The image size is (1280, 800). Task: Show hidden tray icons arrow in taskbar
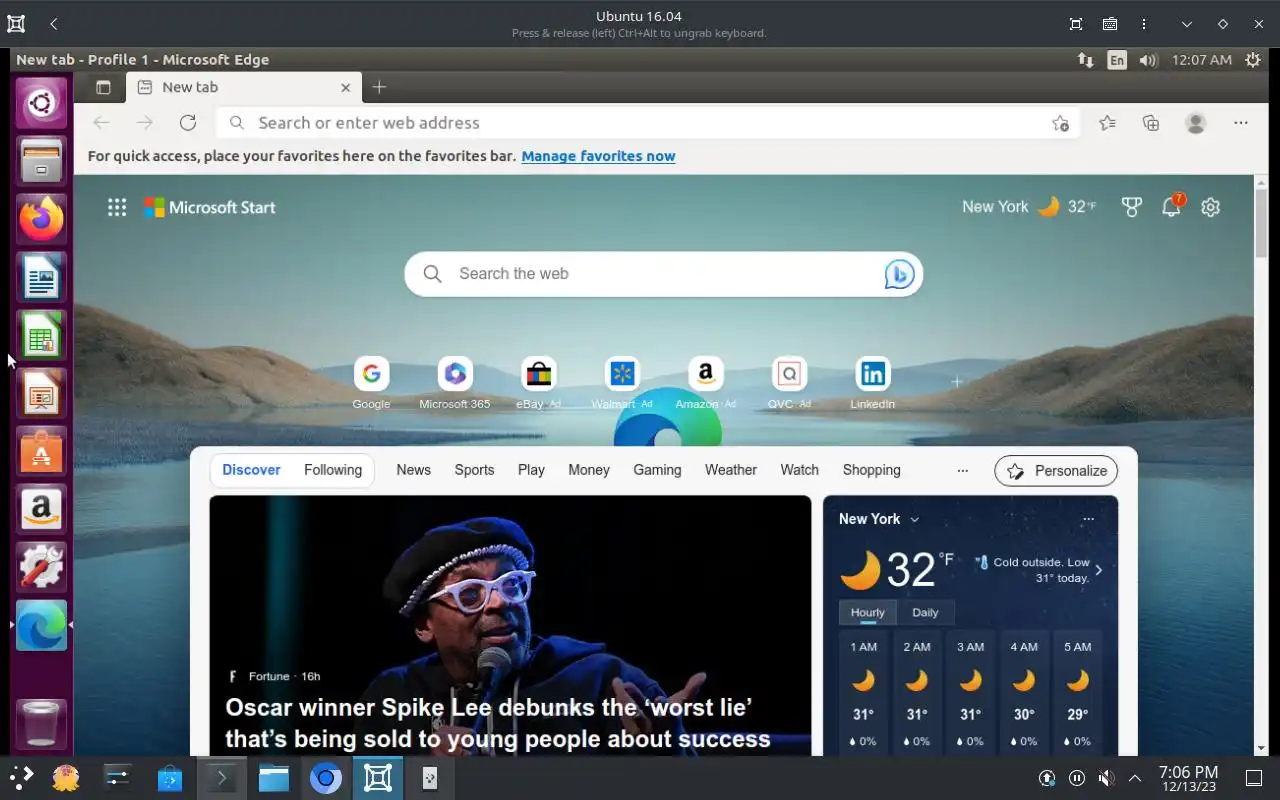coord(1135,778)
